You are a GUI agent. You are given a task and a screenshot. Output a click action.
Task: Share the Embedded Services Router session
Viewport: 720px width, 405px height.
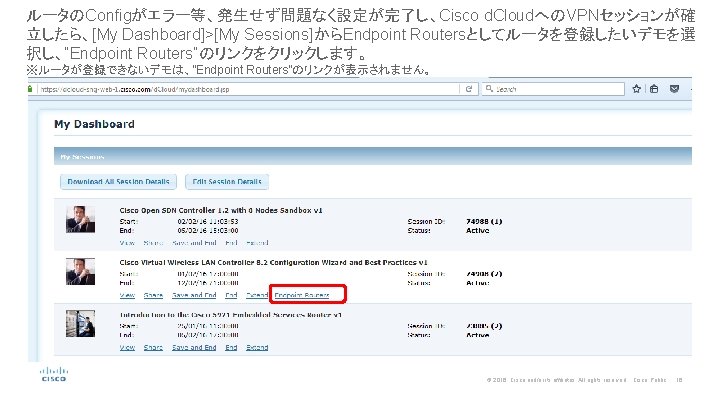pos(153,348)
